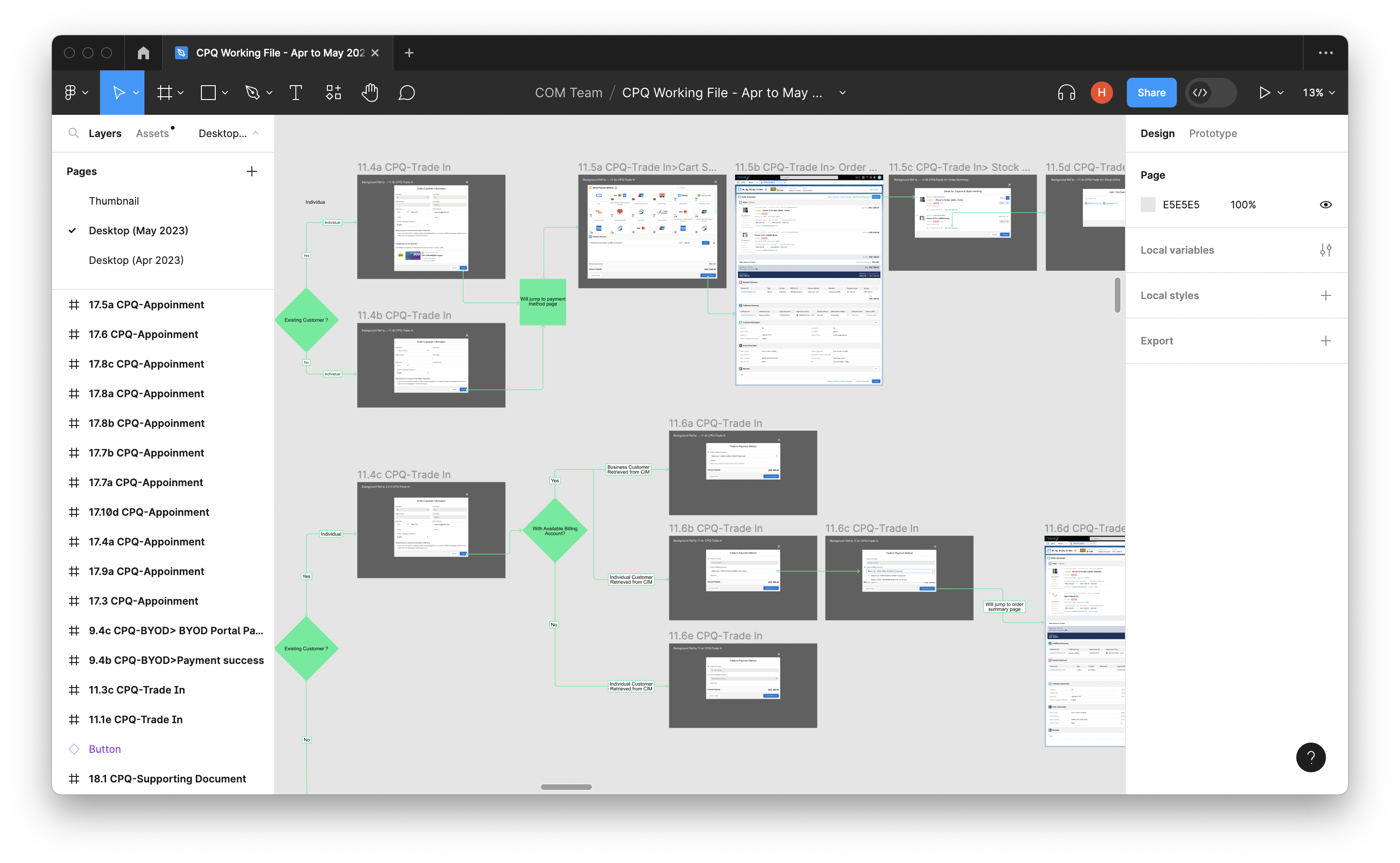Select layer 17.8c CPQ-Appoinment

pos(146,364)
